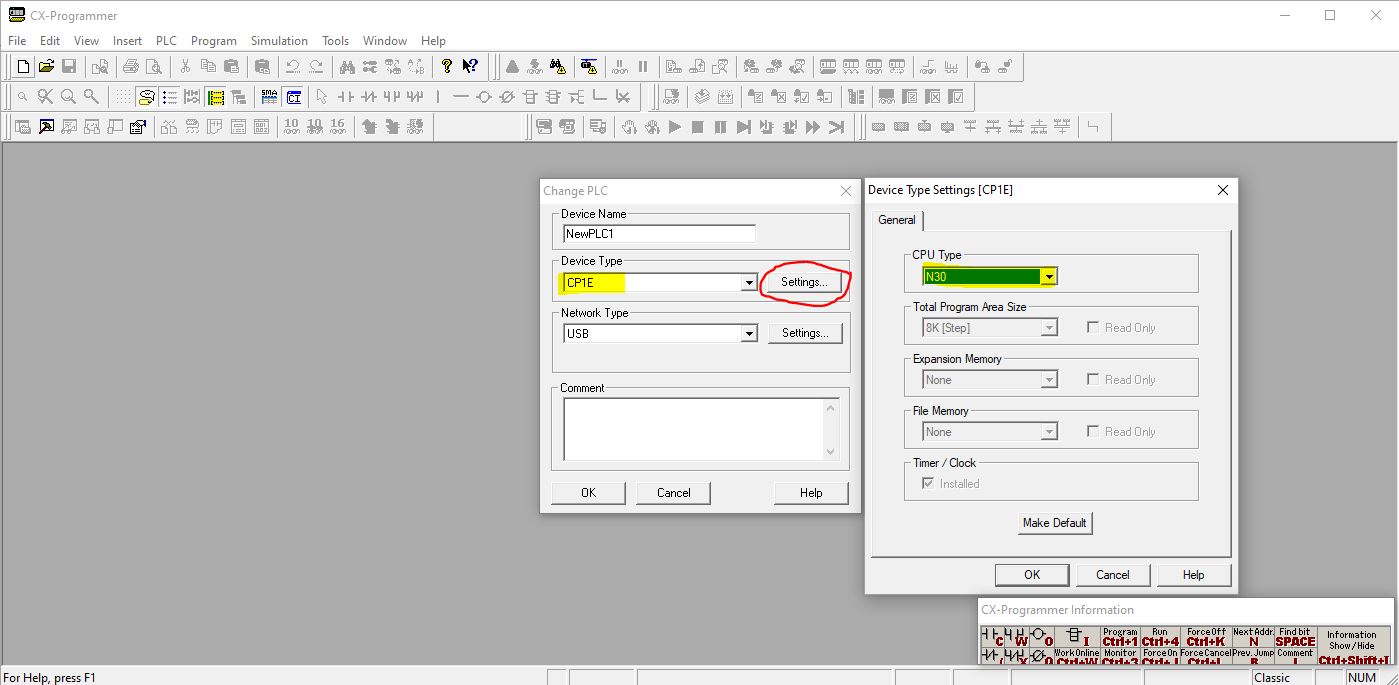Click the play Run simulation icon
The width and height of the screenshot is (1399, 685).
[675, 127]
